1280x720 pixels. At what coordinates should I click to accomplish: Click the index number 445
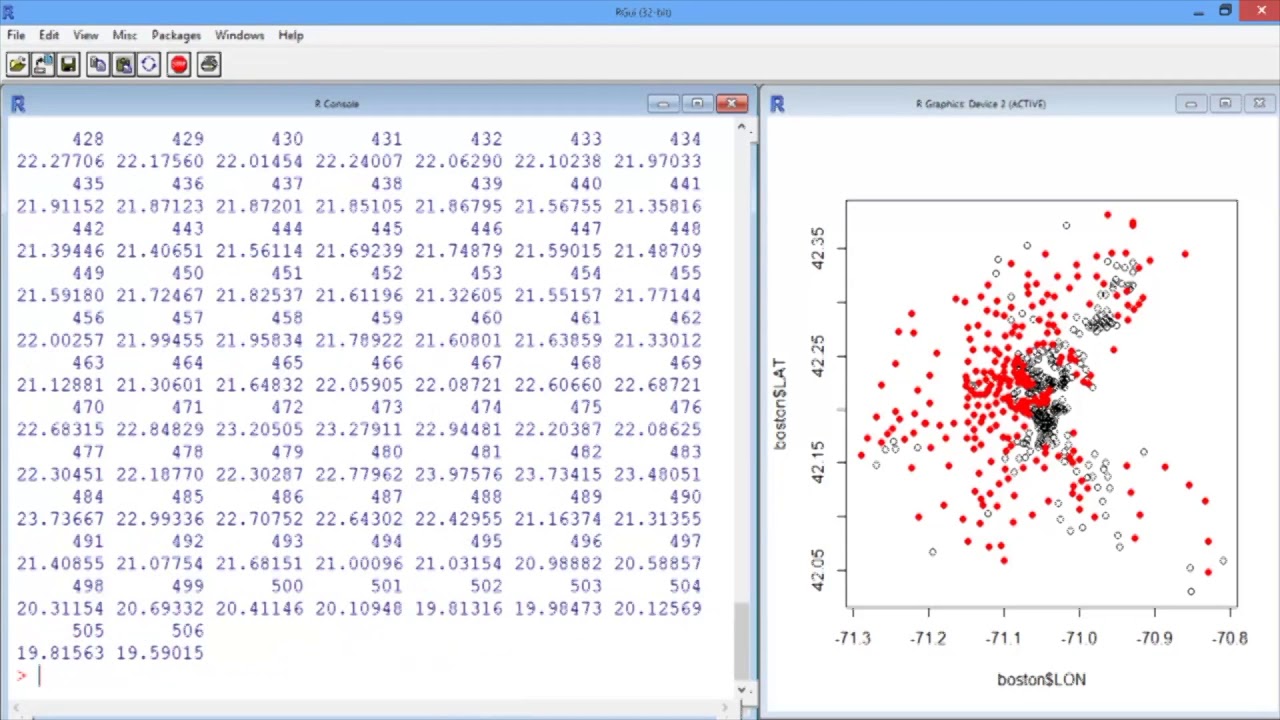[386, 228]
